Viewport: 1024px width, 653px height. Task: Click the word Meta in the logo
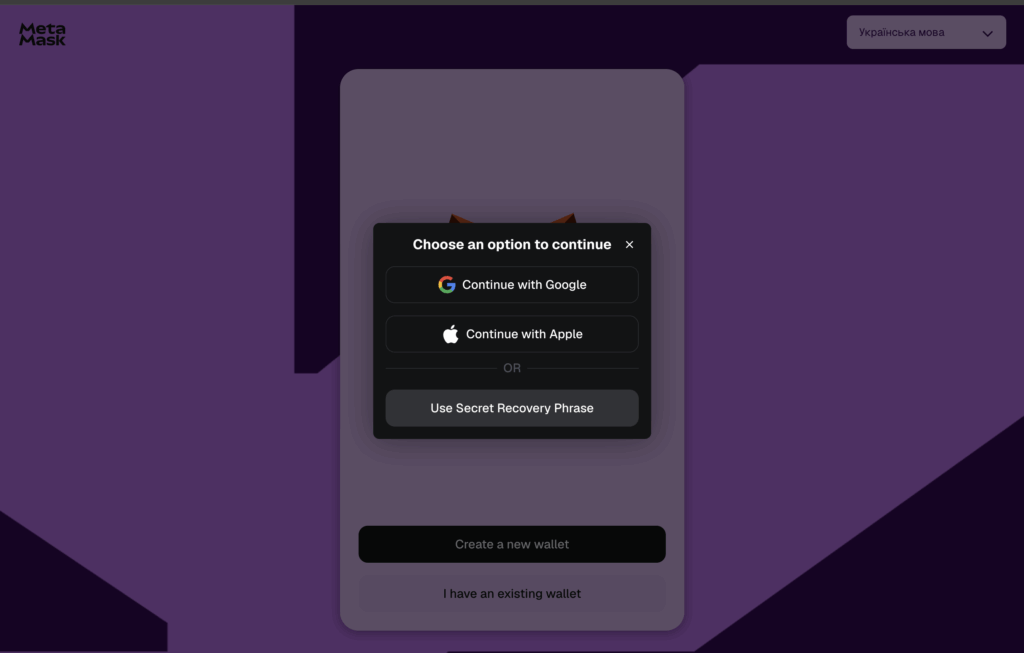click(x=42, y=29)
